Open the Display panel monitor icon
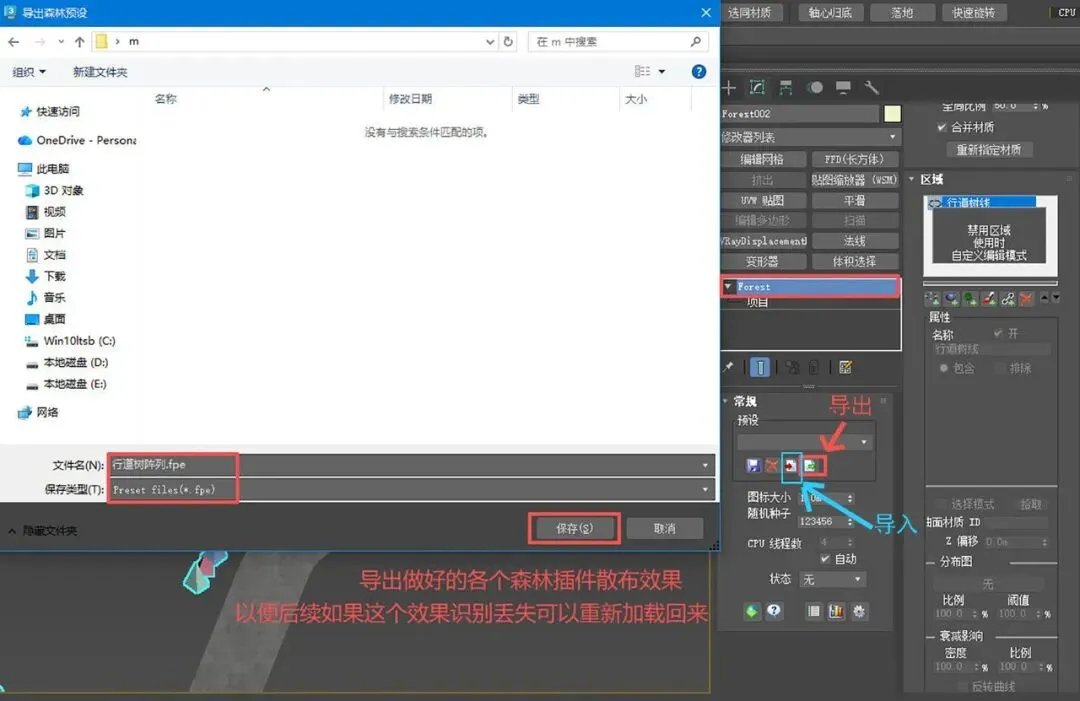 (x=843, y=87)
